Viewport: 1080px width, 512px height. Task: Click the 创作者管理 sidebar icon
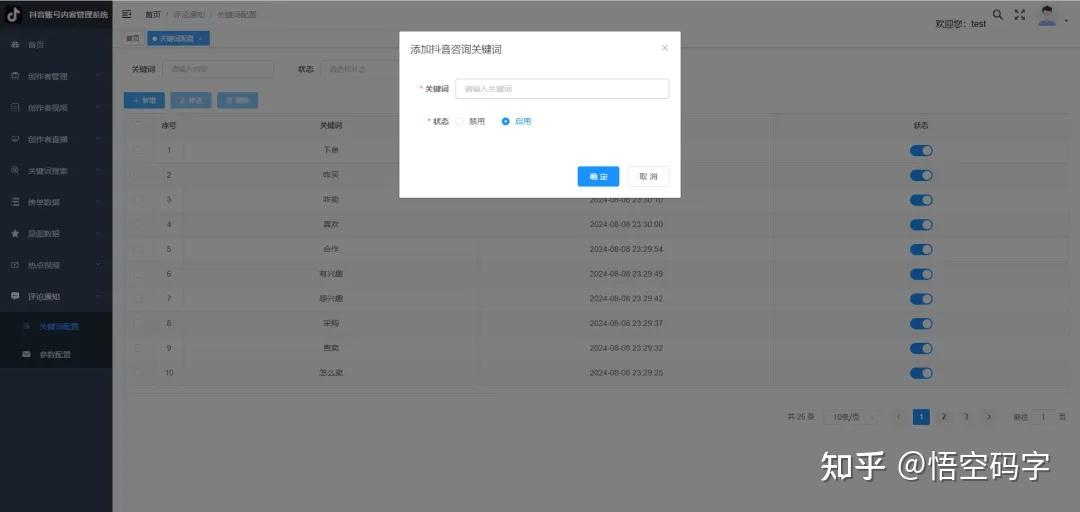click(15, 76)
